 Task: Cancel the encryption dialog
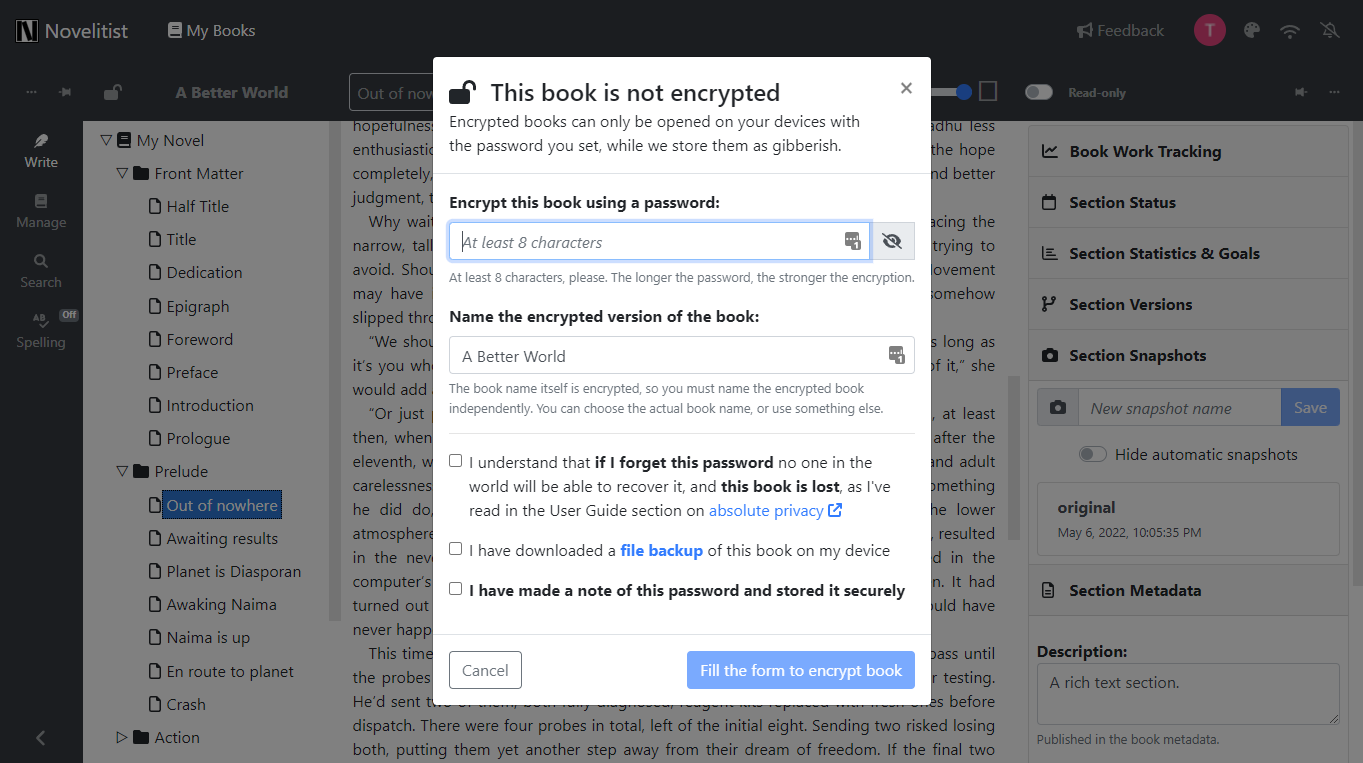tap(485, 670)
